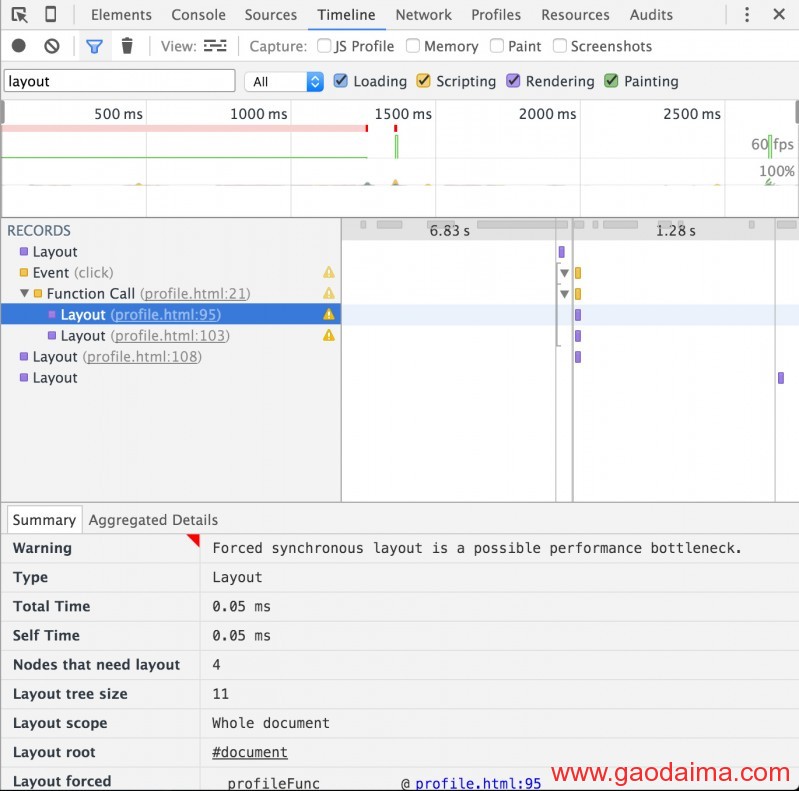Open profile.html:95 link in Layout forced row

click(x=478, y=783)
